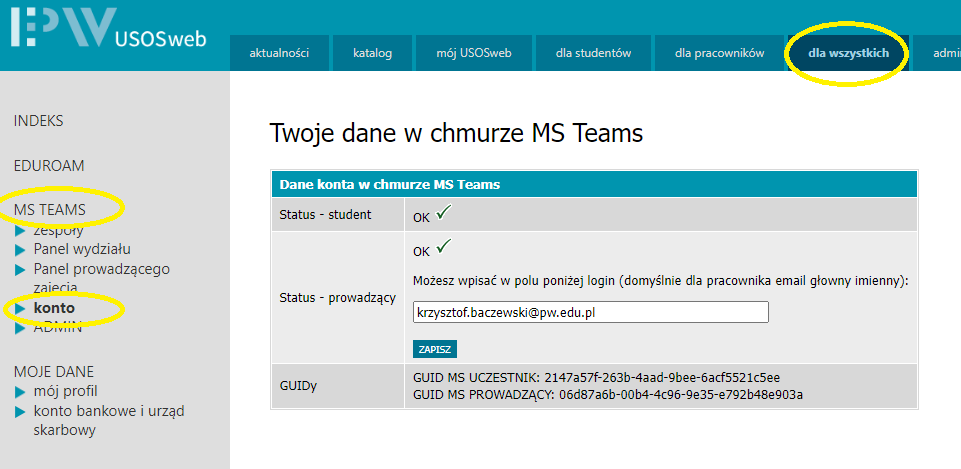
Task: Open Panel prowadzącego zajęcia link
Action: click(102, 278)
